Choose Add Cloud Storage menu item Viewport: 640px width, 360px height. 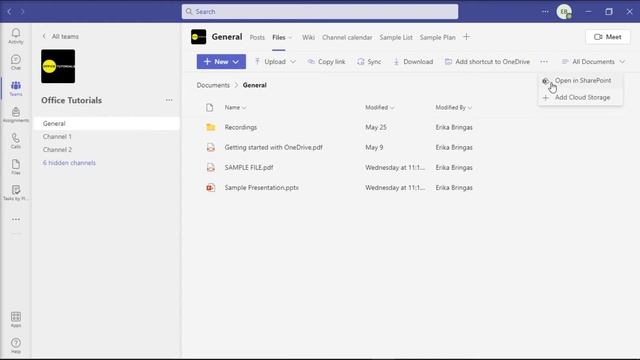click(x=580, y=98)
